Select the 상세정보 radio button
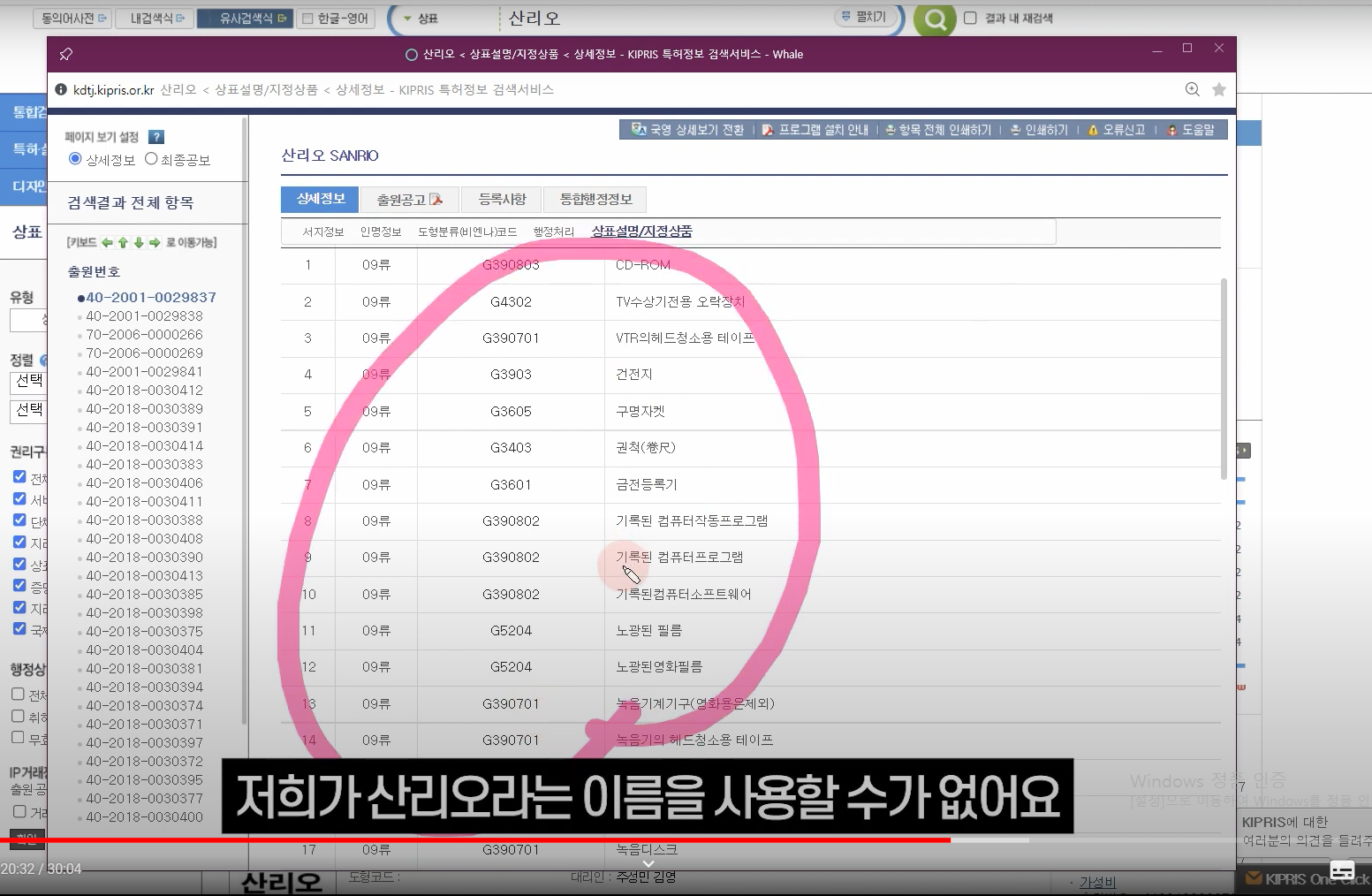Image resolution: width=1372 pixels, height=896 pixels. pos(75,159)
